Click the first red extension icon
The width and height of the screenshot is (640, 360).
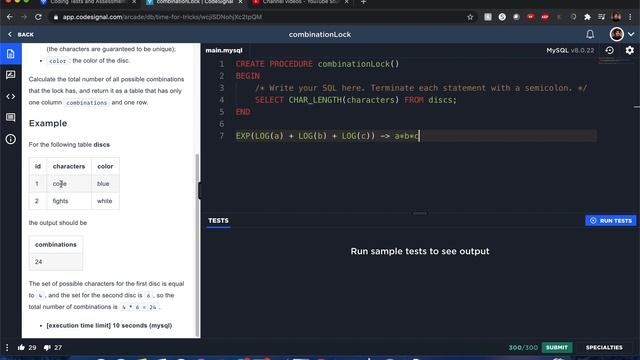531,17
